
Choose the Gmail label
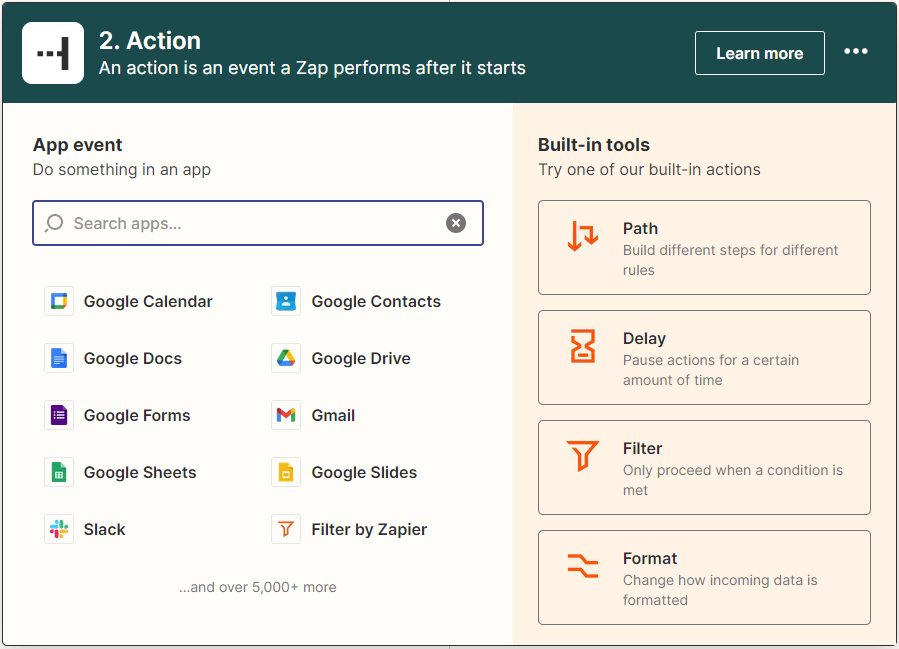click(333, 415)
